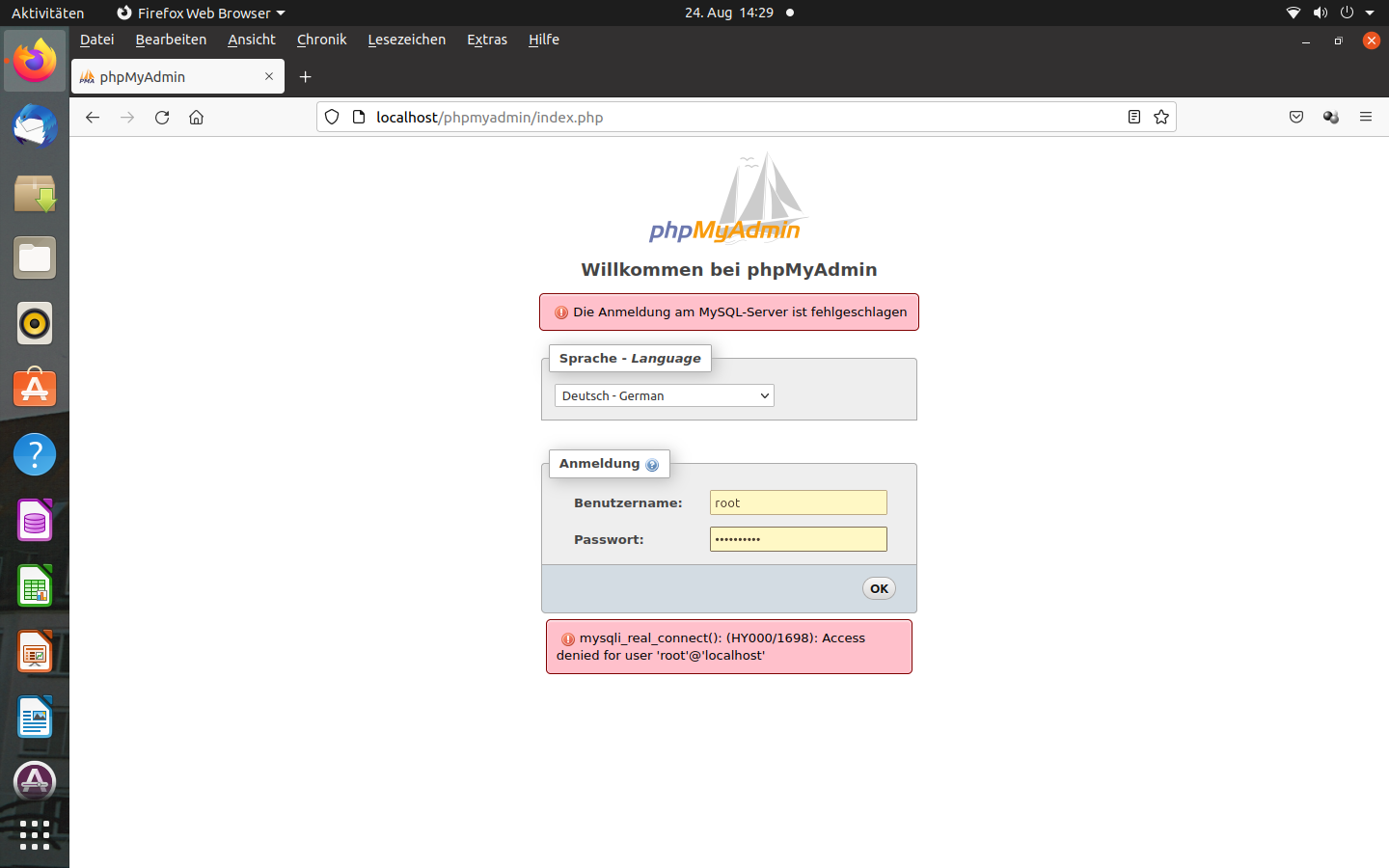Launch LibreOffice Writer from dock
The image size is (1389, 868).
click(x=35, y=717)
